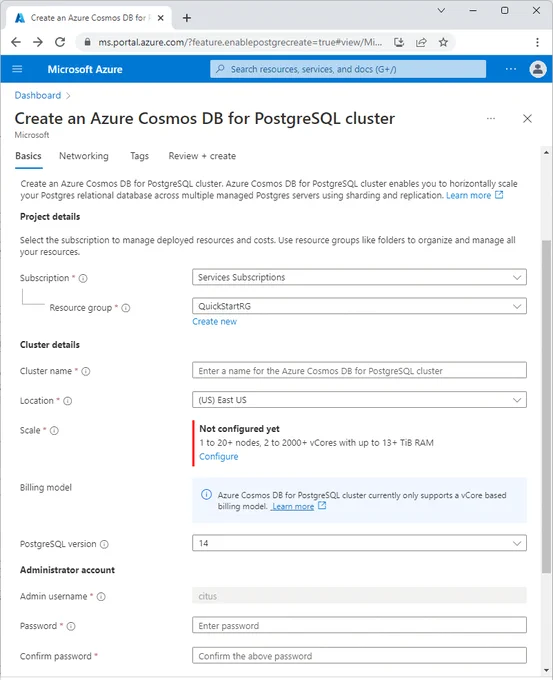The height and width of the screenshot is (680, 553).
Task: Click the "Project details" heading
Action: pos(50,217)
